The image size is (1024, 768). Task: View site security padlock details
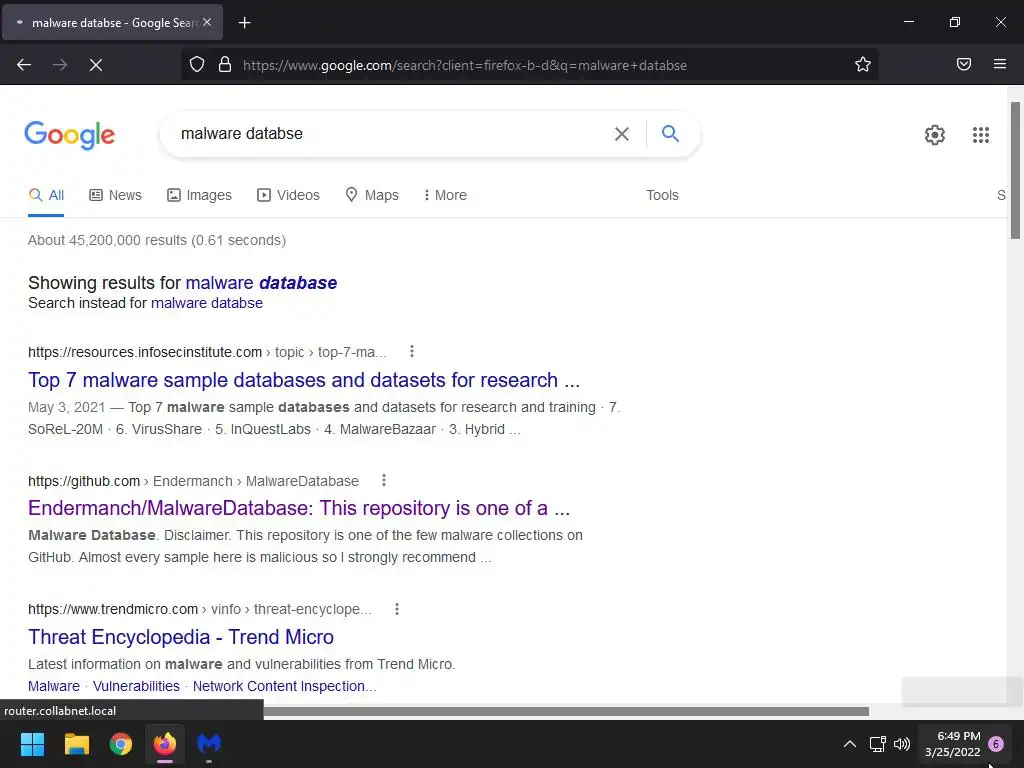coord(225,65)
